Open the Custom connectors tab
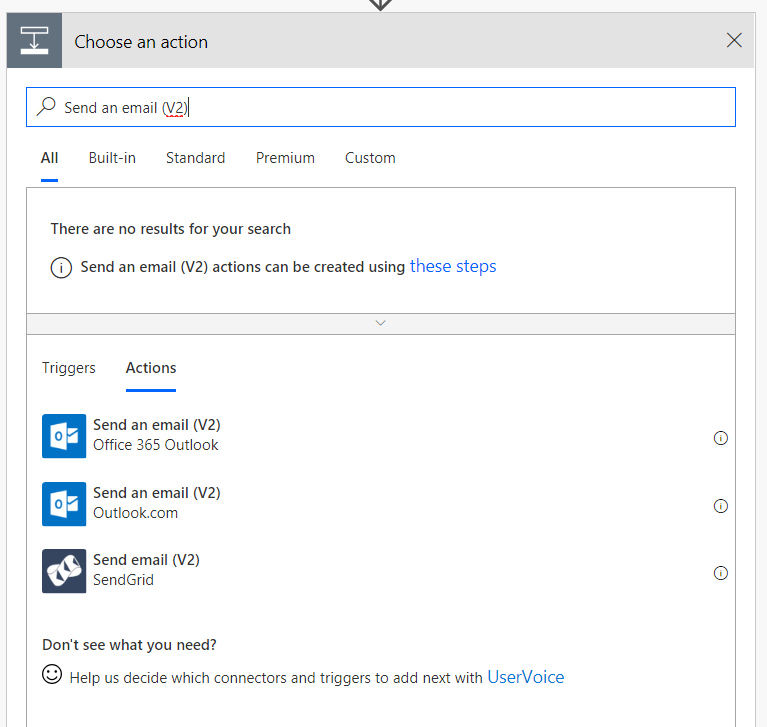Screen dimensions: 767x727 point(370,158)
